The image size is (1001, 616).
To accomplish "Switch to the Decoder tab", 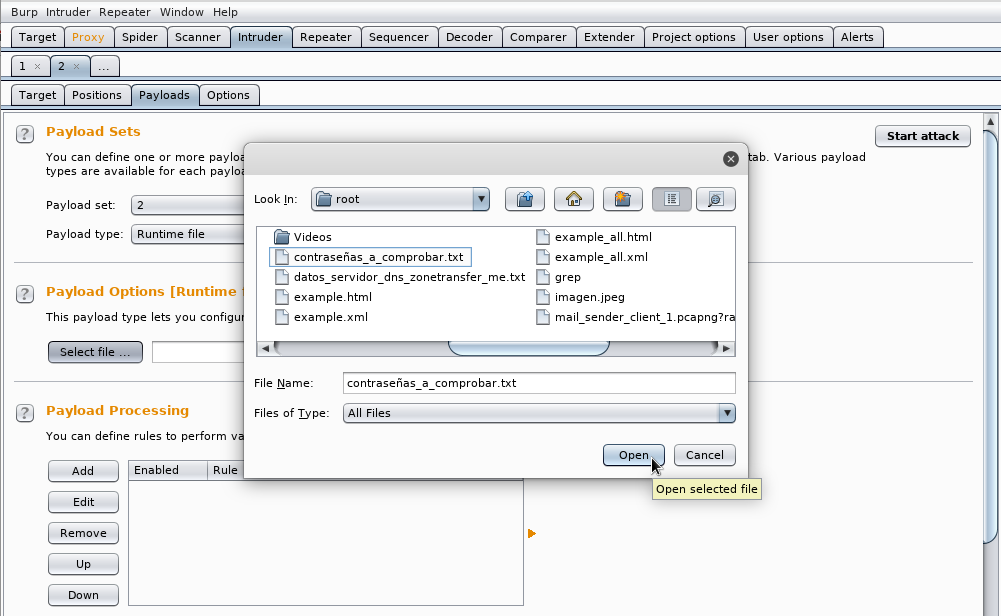I will pyautogui.click(x=469, y=37).
